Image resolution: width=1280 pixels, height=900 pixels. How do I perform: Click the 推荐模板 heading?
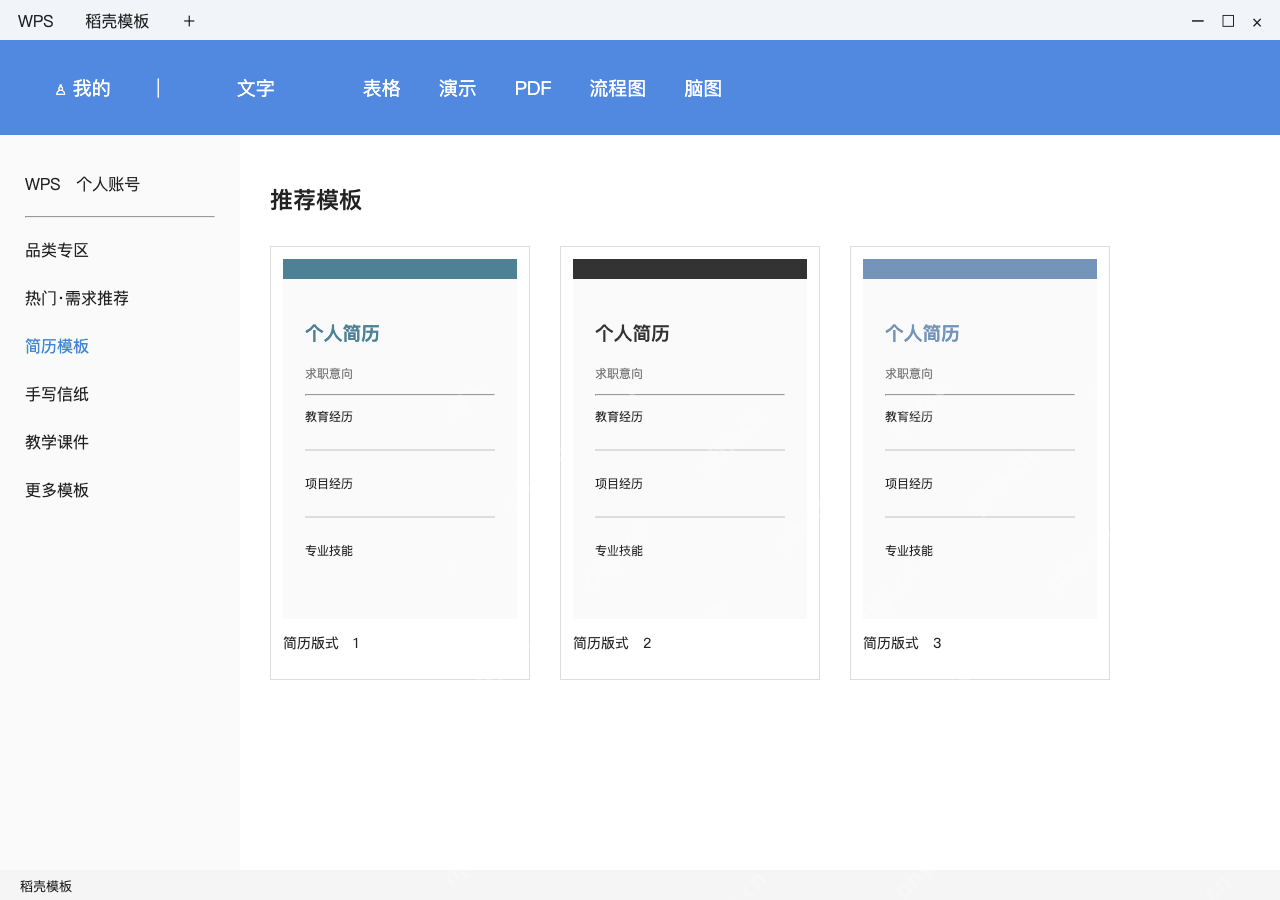click(x=316, y=200)
